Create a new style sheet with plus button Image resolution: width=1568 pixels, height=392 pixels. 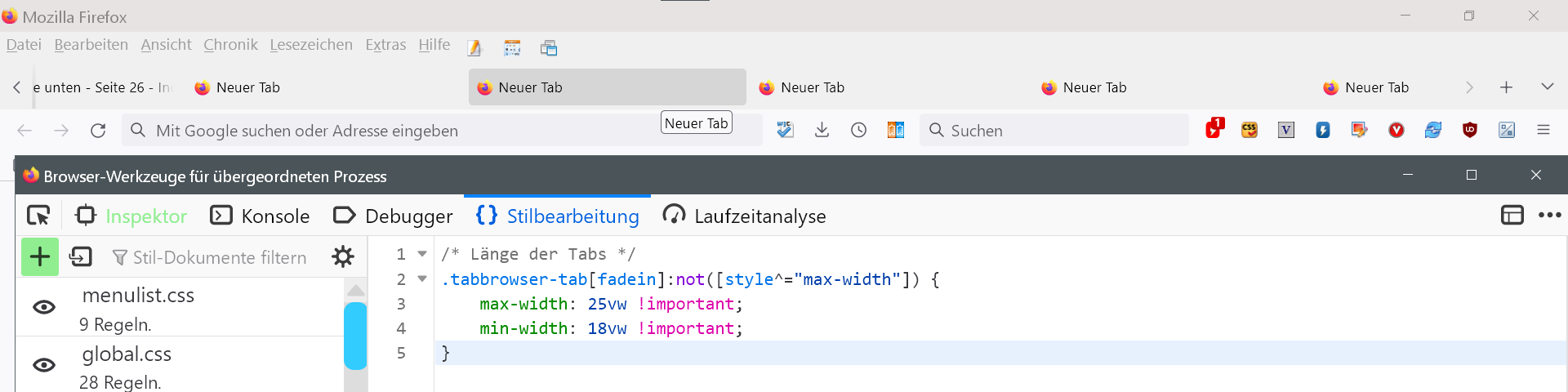coord(39,257)
